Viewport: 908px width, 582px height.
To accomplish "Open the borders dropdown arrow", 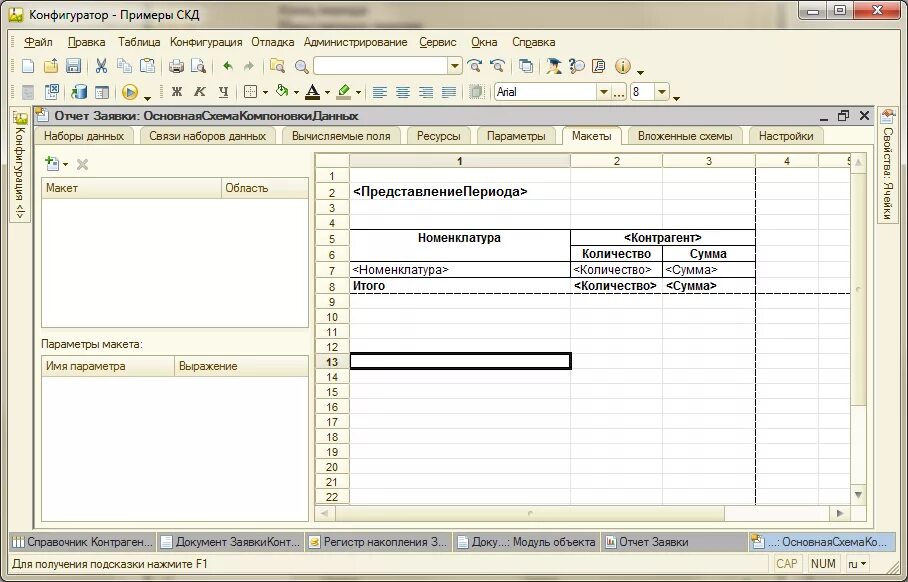I will point(265,92).
